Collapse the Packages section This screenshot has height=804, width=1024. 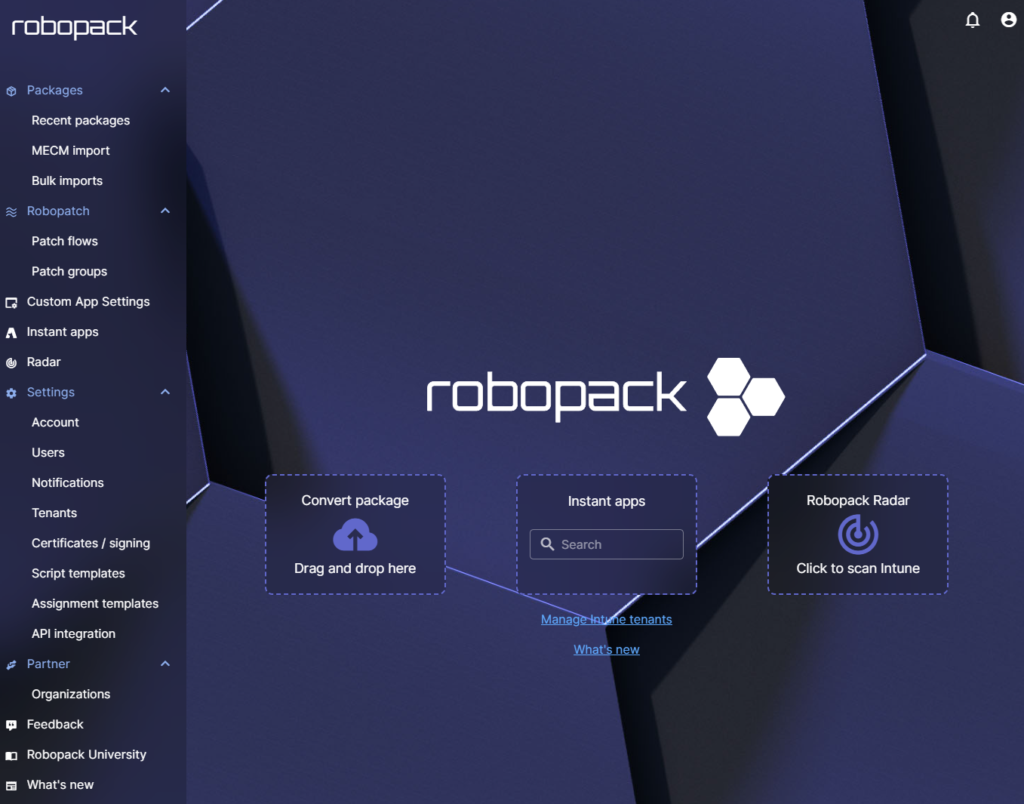[x=165, y=90]
